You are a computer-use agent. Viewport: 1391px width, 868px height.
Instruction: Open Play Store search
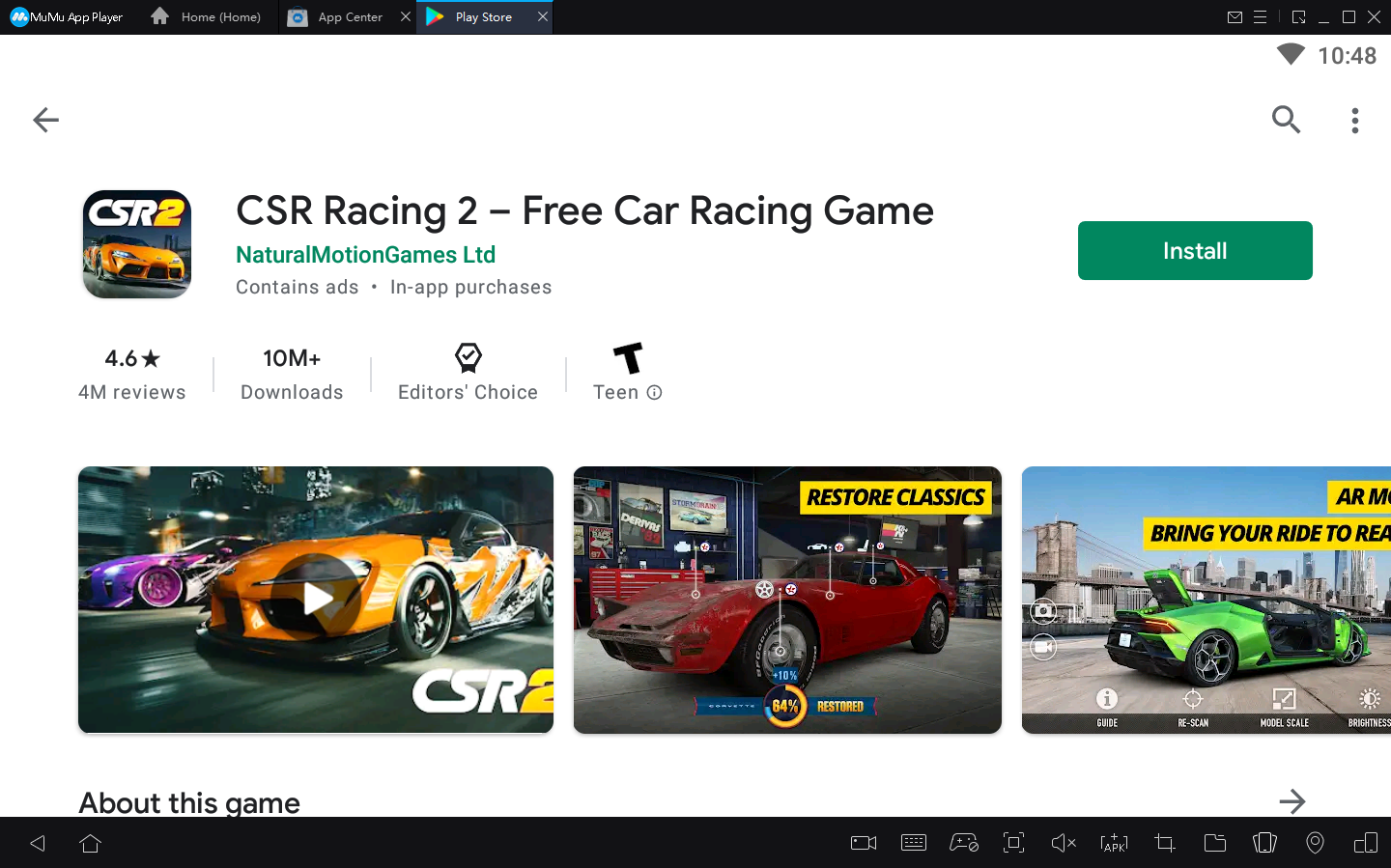1286,120
